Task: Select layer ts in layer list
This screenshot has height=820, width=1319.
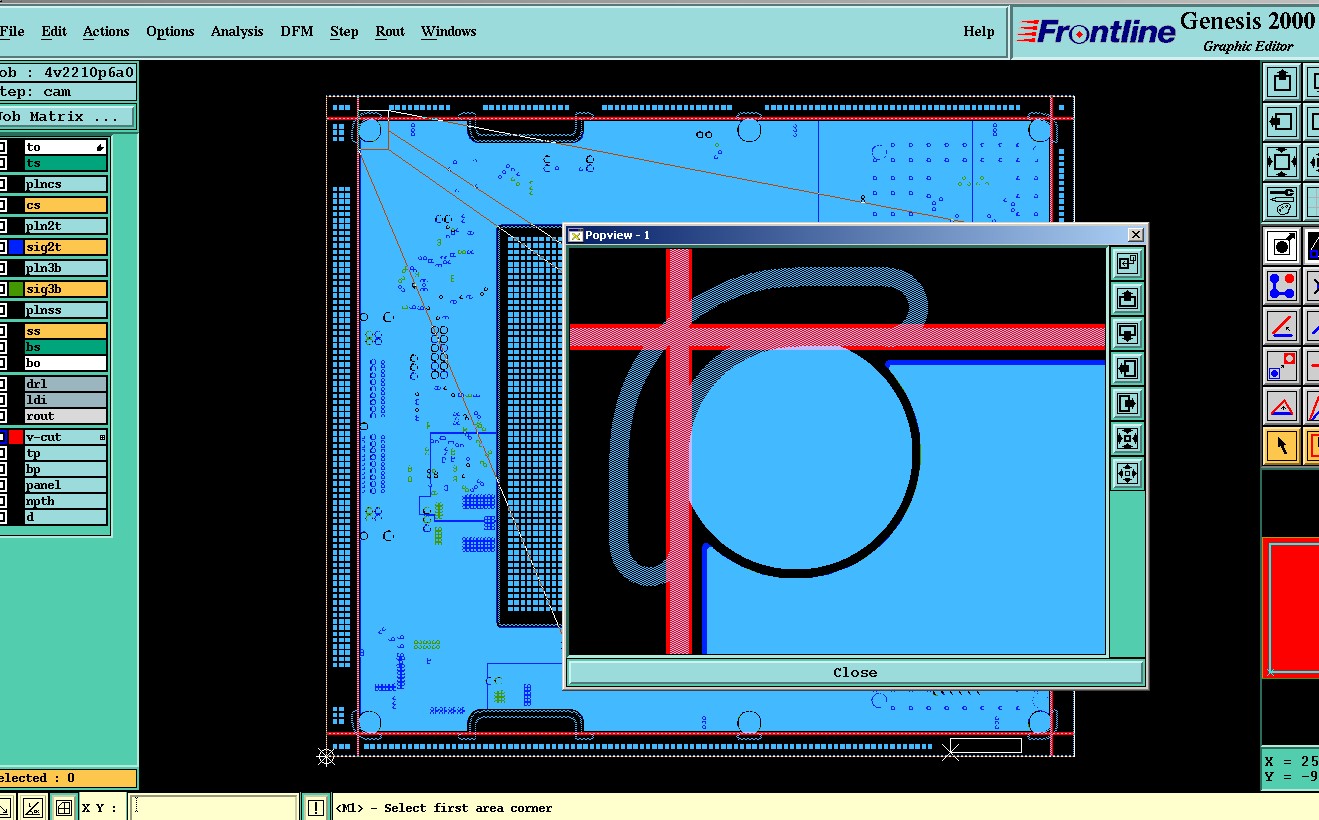Action: [x=65, y=163]
